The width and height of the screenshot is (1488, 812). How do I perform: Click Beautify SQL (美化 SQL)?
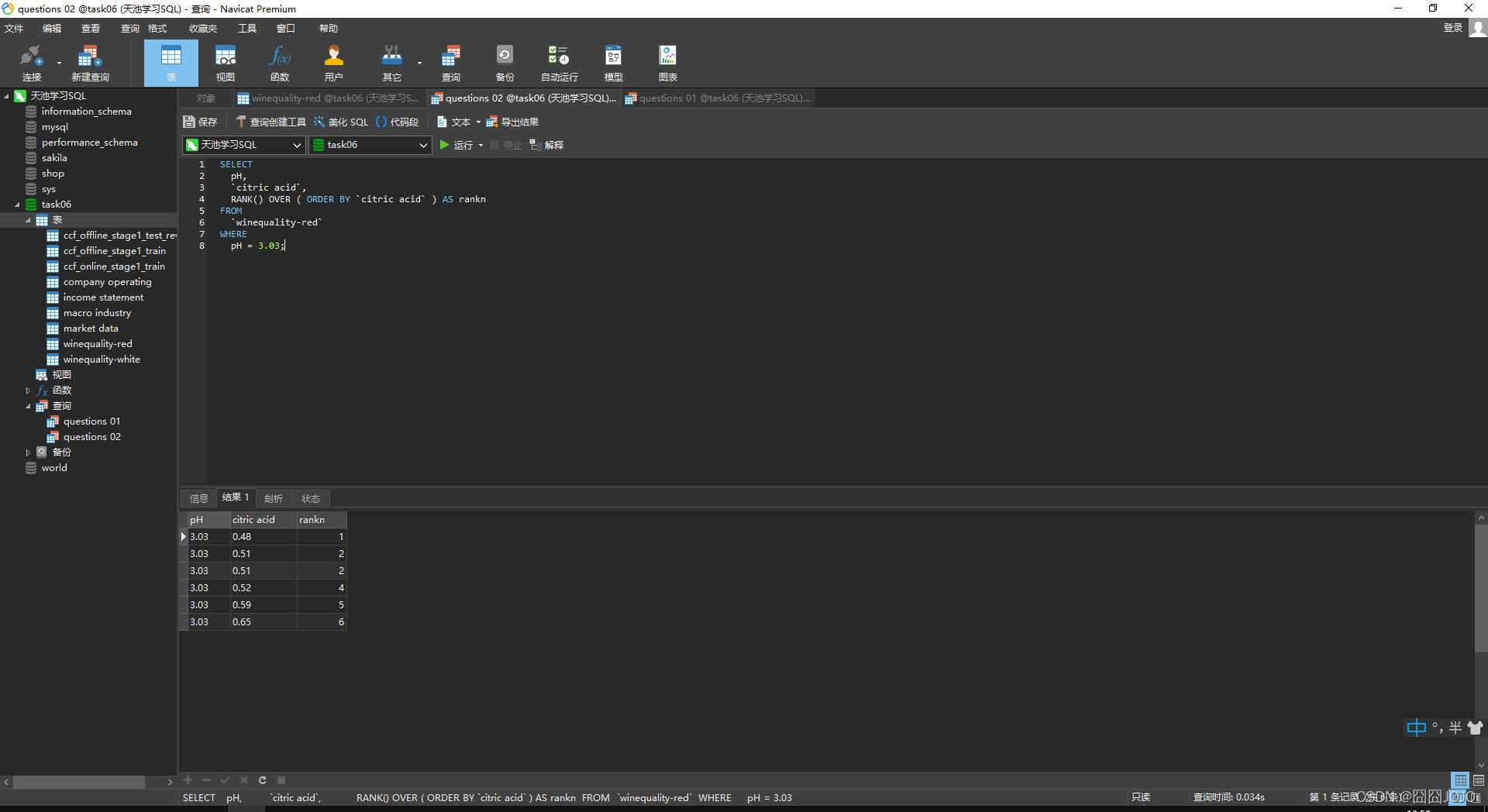tap(341, 122)
